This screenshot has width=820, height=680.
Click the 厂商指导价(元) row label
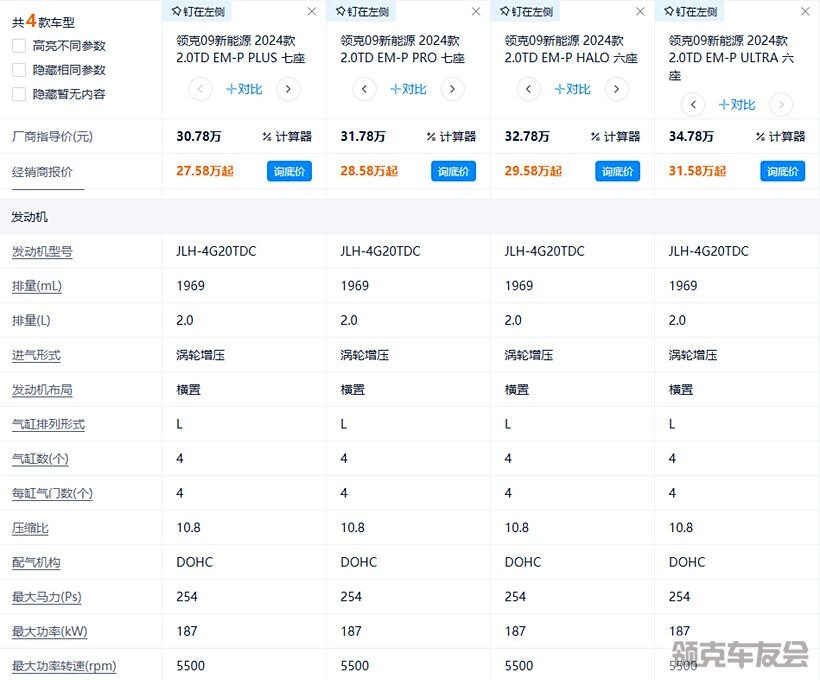click(x=52, y=137)
